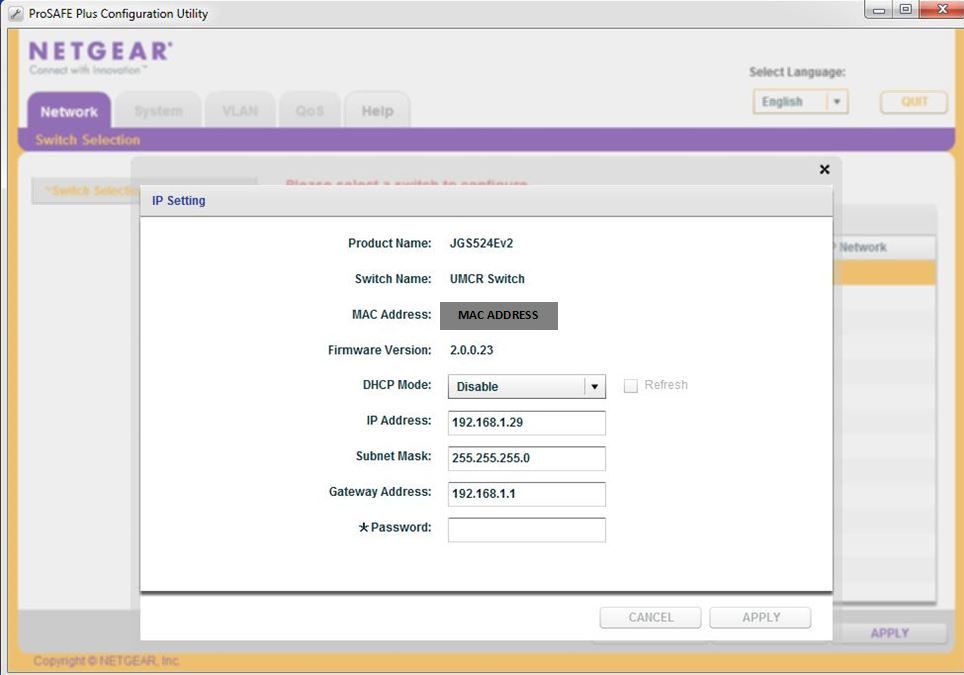Click the Switch Selection submenu item
Screen dimensions: 964x675
pos(87,140)
